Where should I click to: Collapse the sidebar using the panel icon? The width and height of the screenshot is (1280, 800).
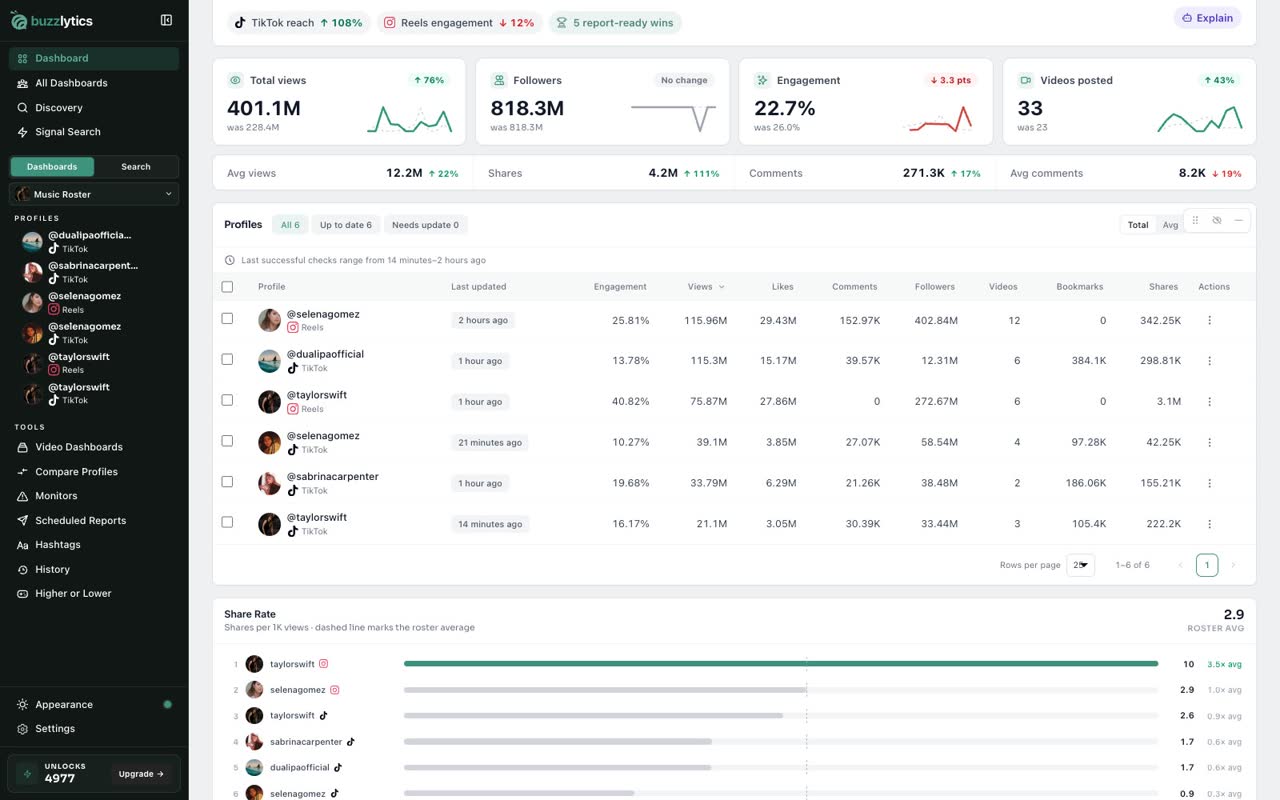[x=166, y=20]
